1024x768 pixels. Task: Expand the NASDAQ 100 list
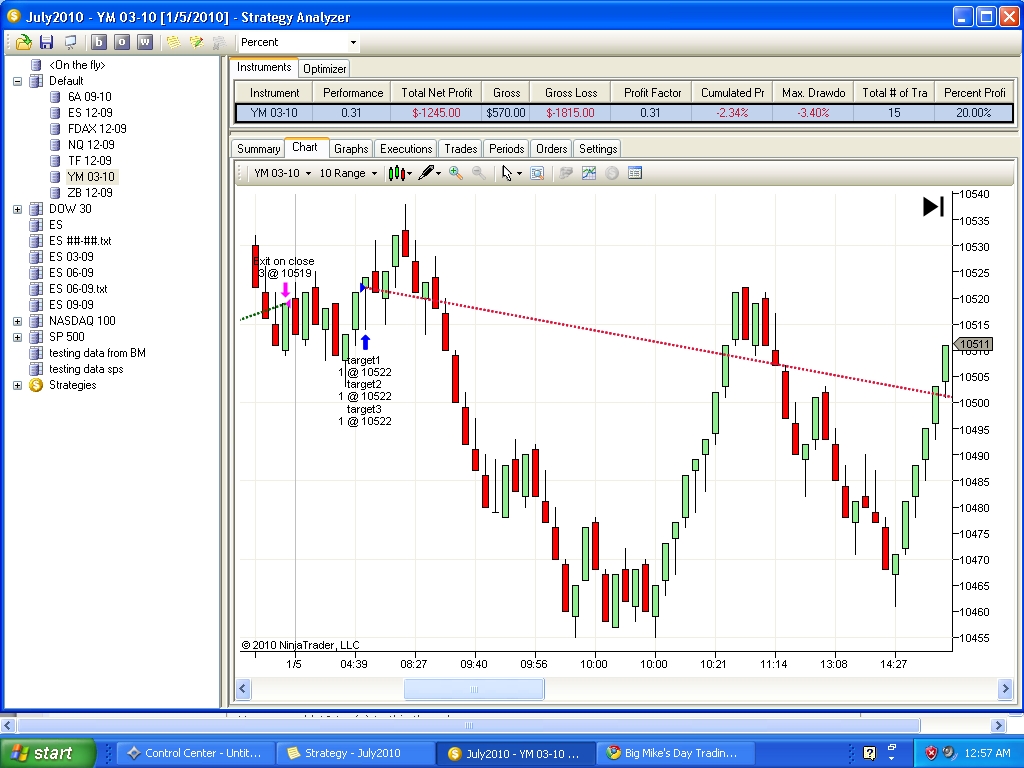(x=18, y=321)
